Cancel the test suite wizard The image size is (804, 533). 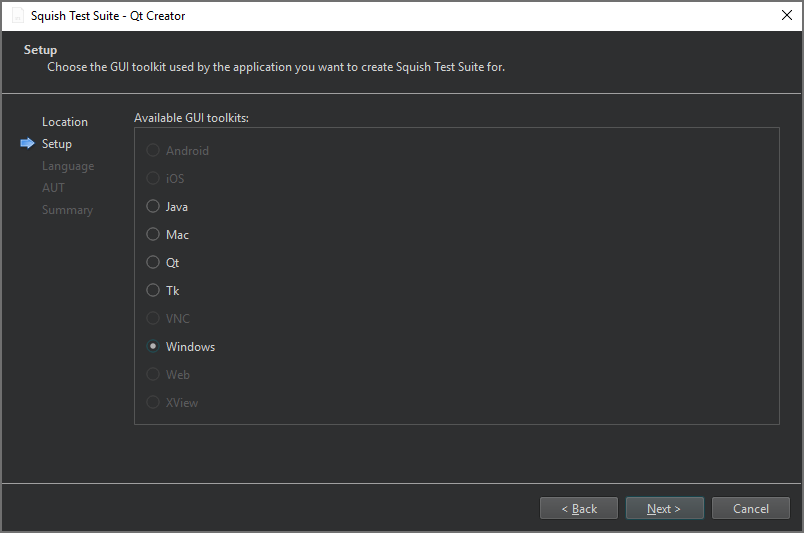tap(750, 509)
